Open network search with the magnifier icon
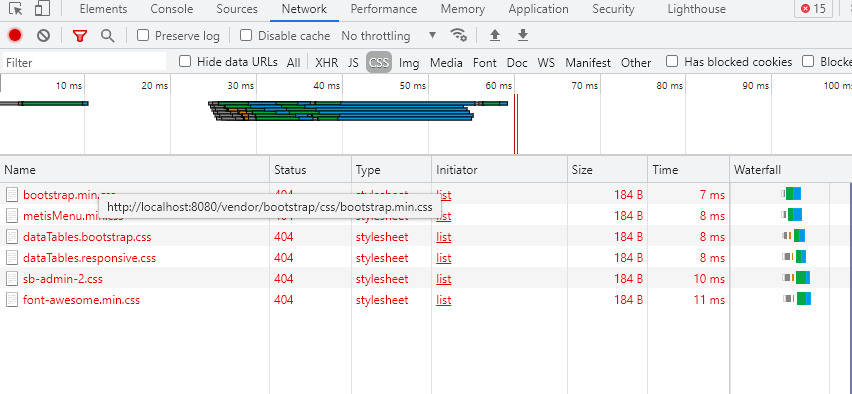Screen dimensions: 852x394 108,36
